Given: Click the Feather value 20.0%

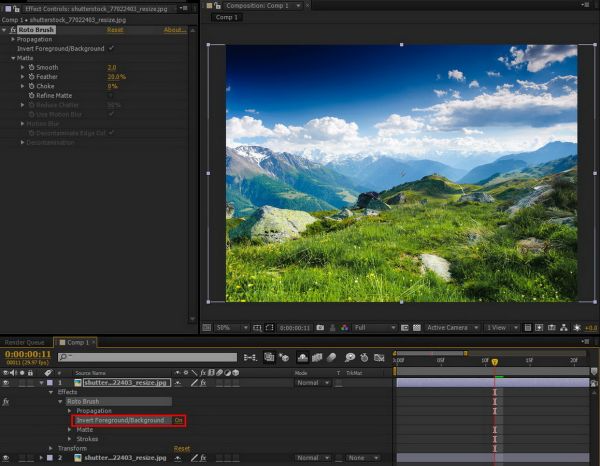Looking at the screenshot, I should (x=116, y=77).
